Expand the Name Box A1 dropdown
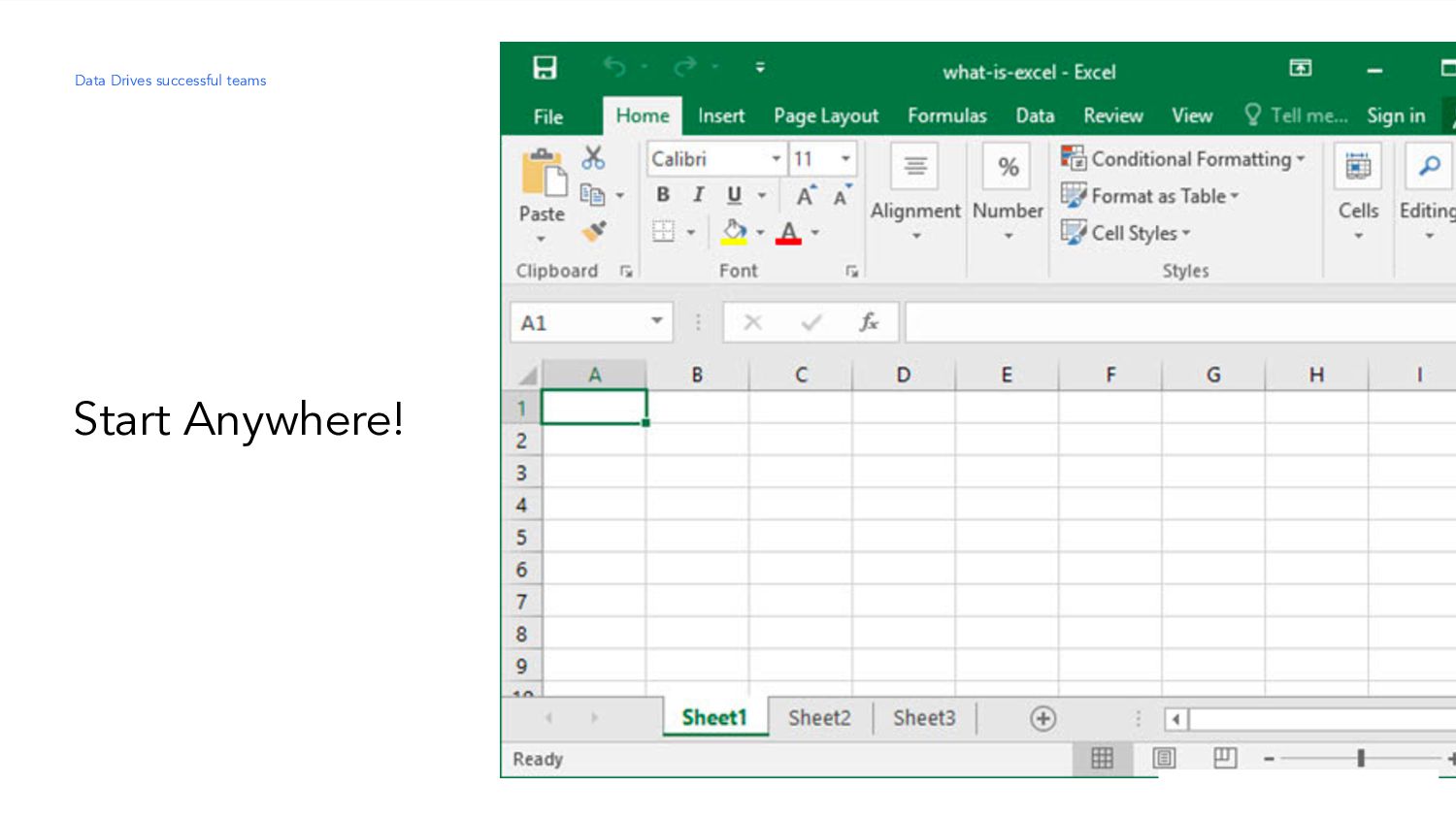Screen dimensions: 1456x819 pyautogui.click(x=657, y=321)
